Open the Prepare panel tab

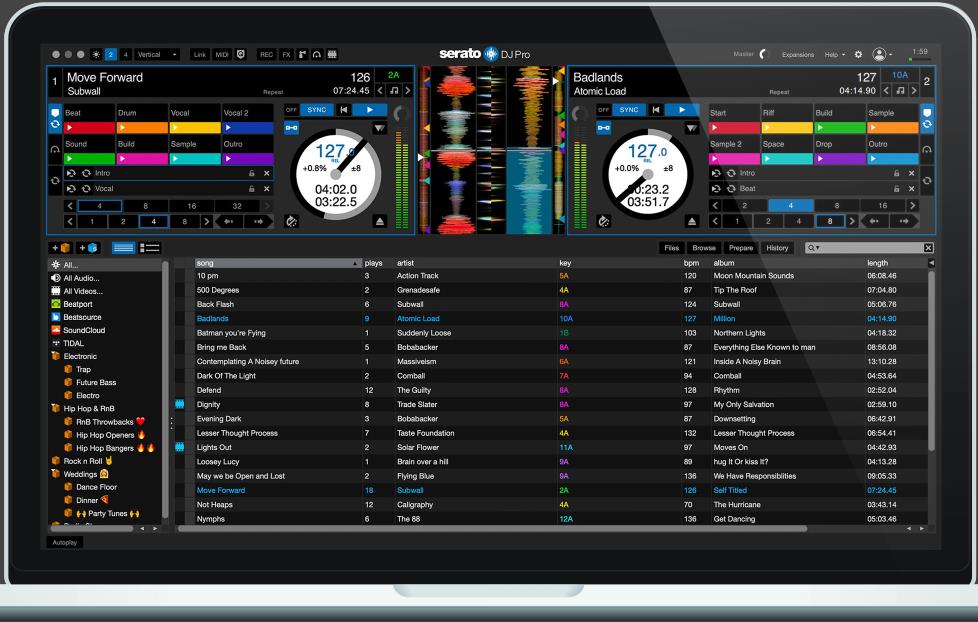(x=741, y=248)
